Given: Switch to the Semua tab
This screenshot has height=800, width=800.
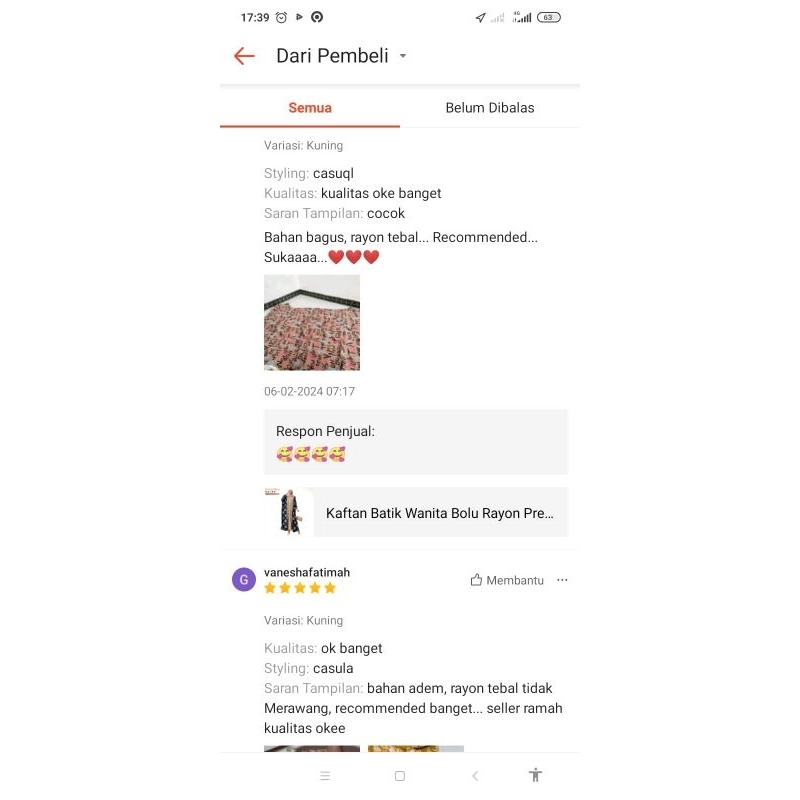Looking at the screenshot, I should pos(310,108).
